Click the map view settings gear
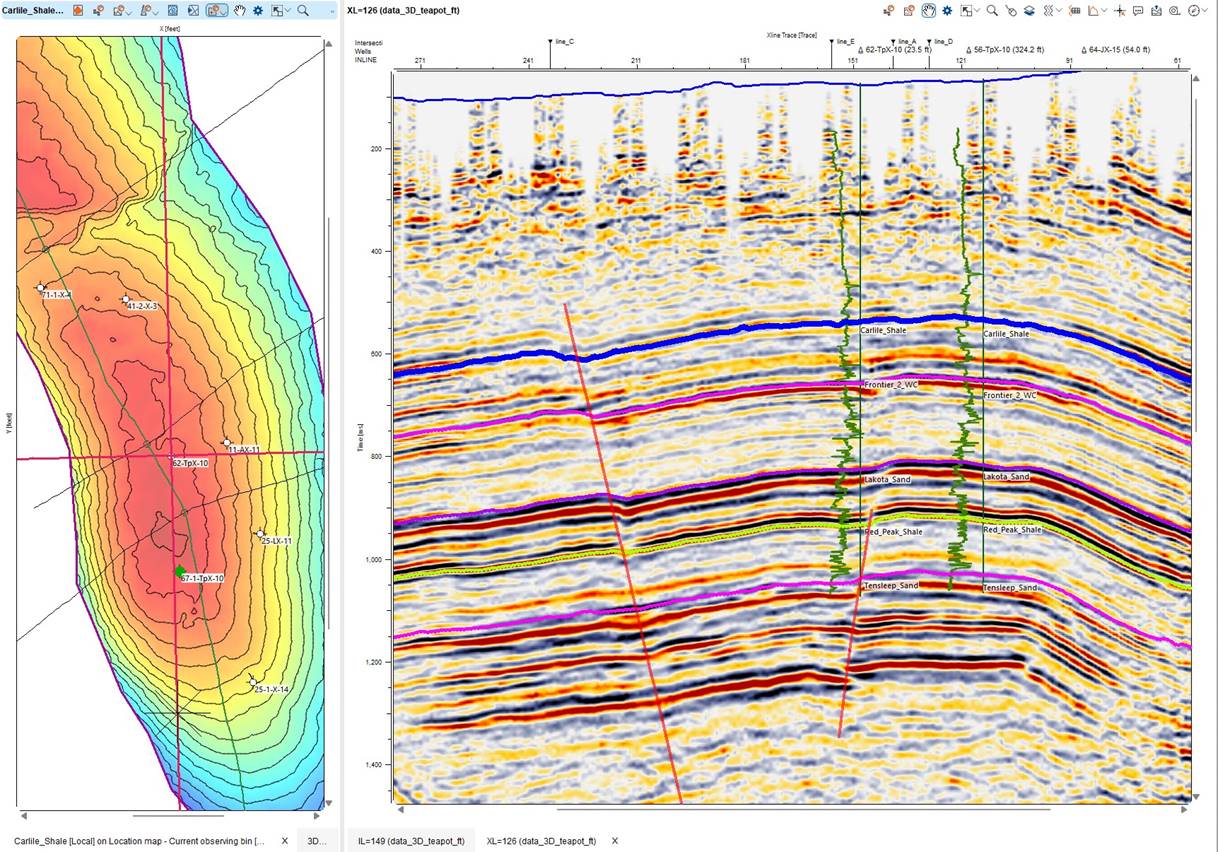Viewport: 1218px width, 852px height. (258, 11)
